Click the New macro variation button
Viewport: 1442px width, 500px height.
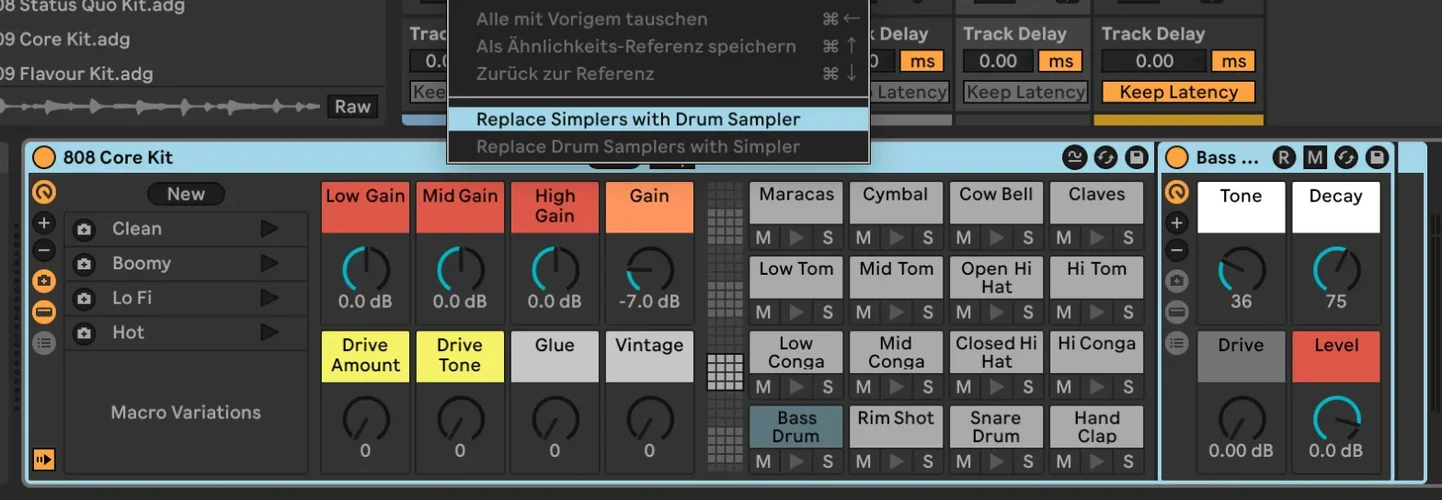pyautogui.click(x=186, y=194)
